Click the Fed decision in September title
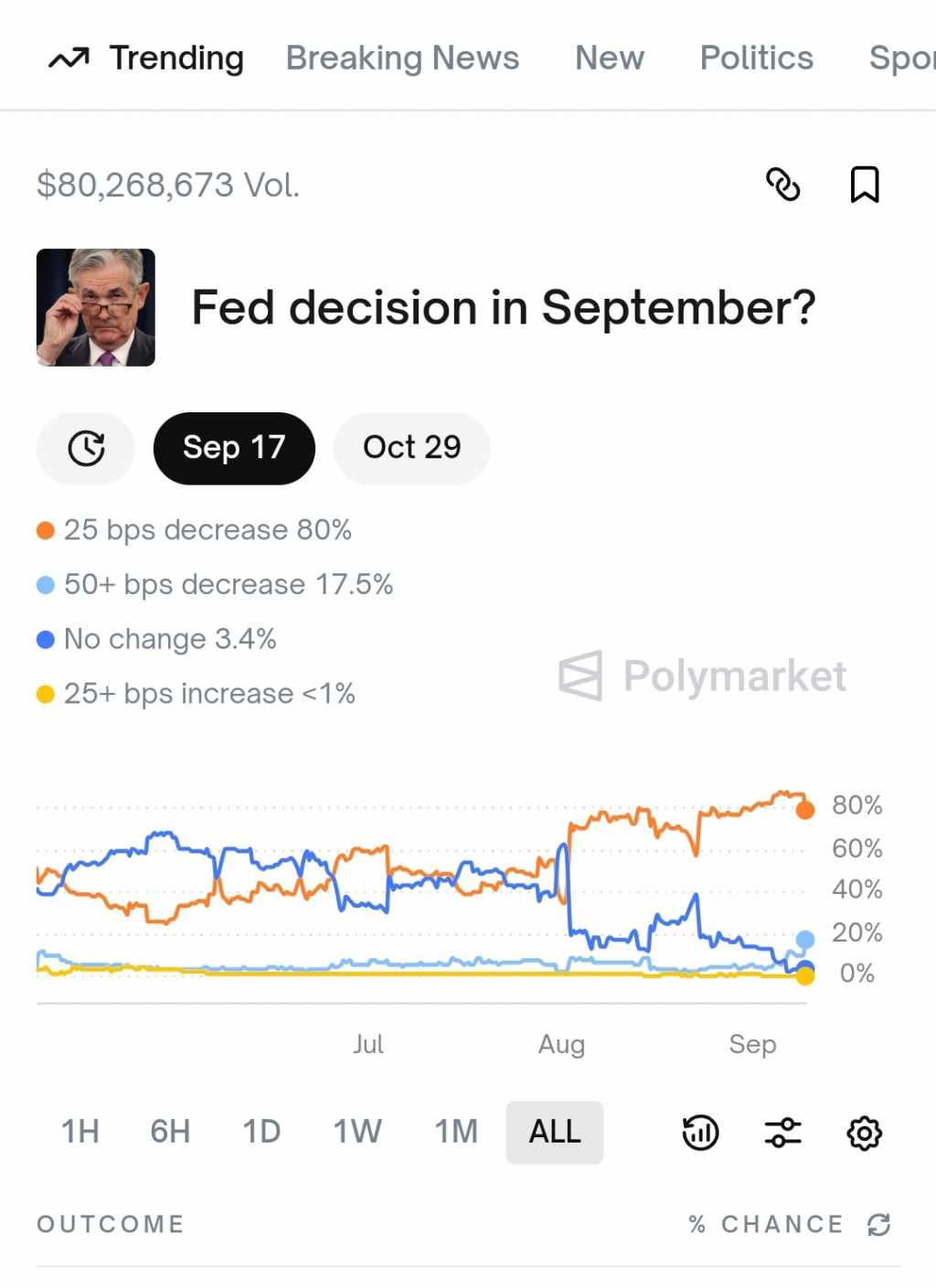The image size is (936, 1288). pos(503,308)
